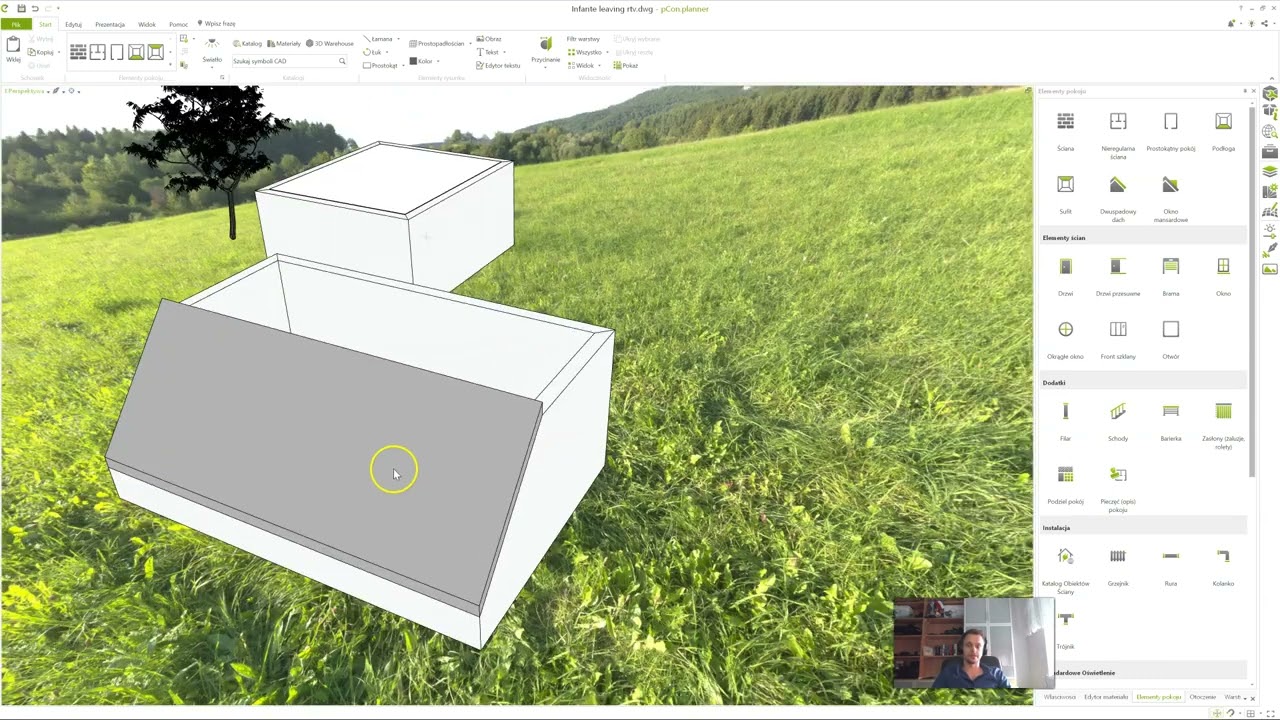Add a Front szklany glass front
The height and width of the screenshot is (720, 1280).
1118,338
